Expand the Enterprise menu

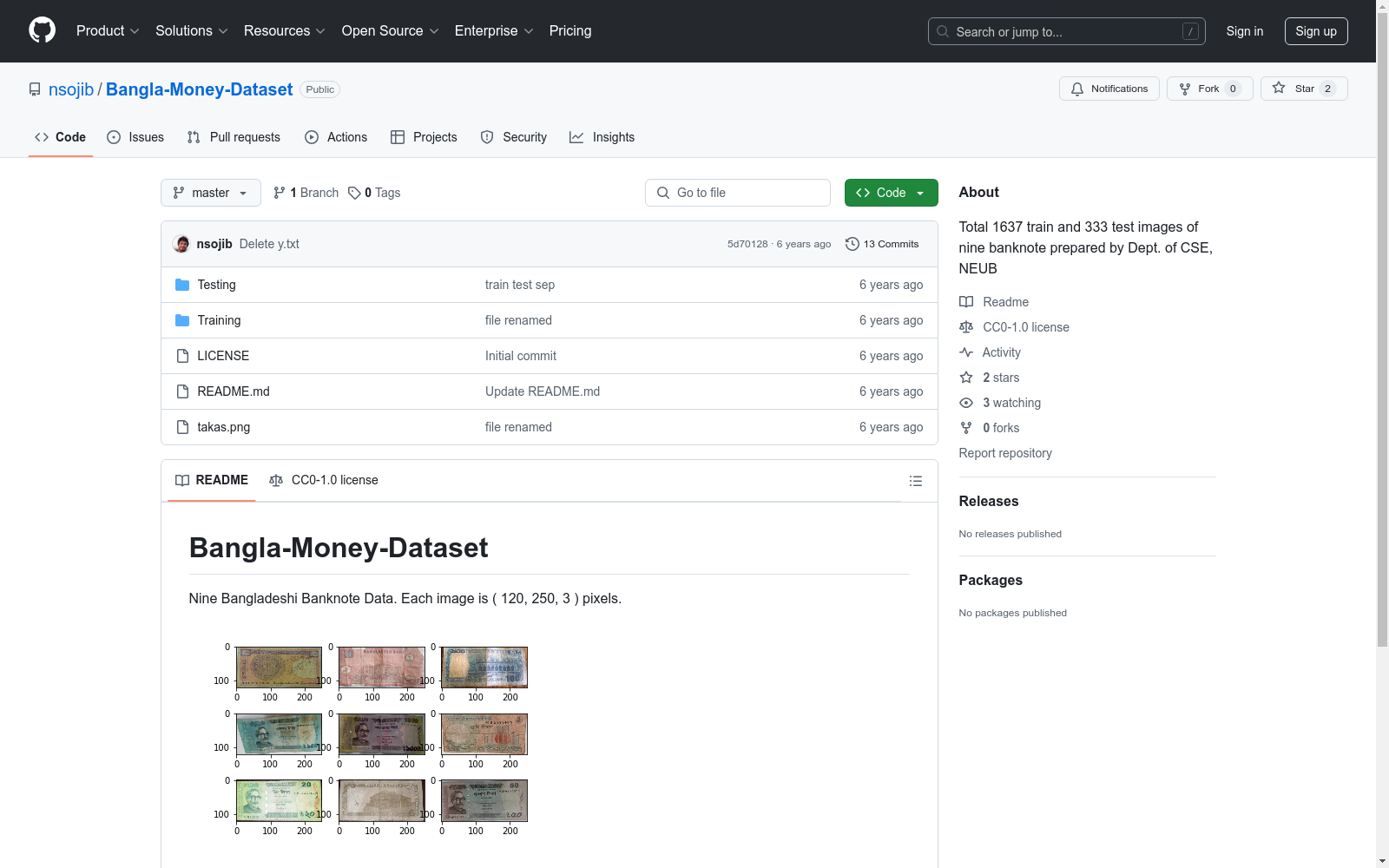click(494, 31)
